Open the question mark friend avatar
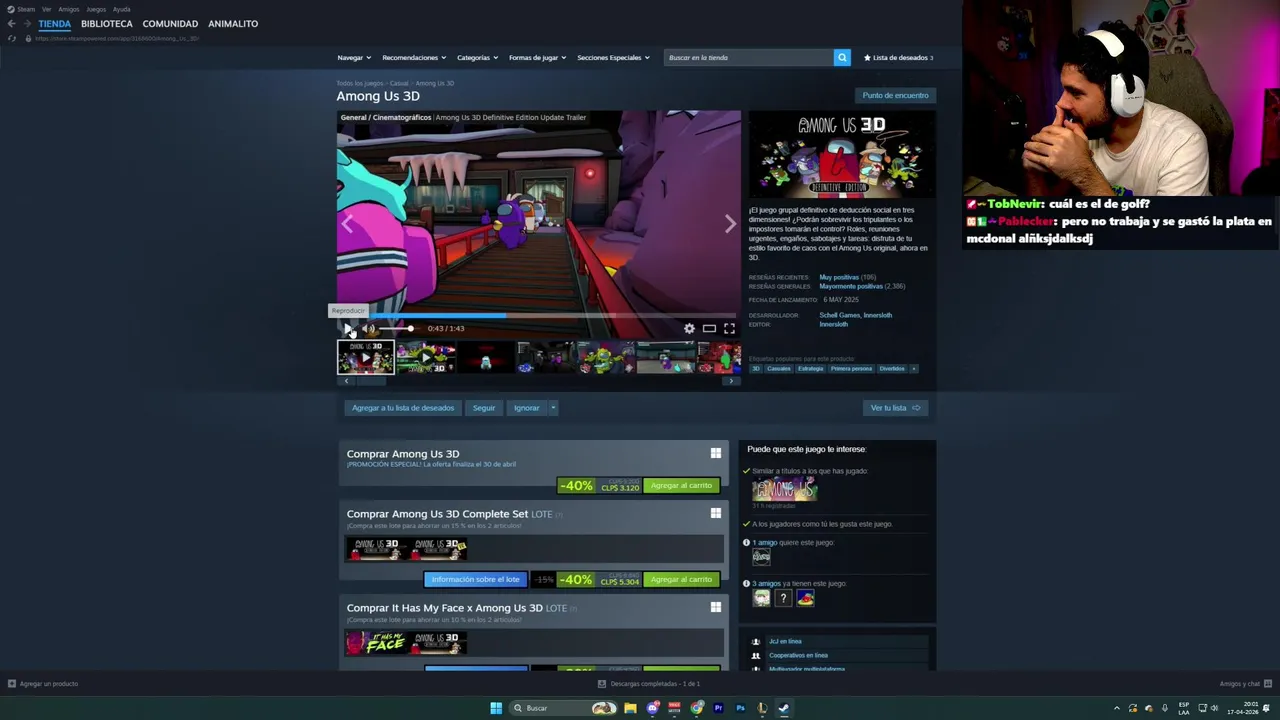1280x720 pixels. click(783, 598)
